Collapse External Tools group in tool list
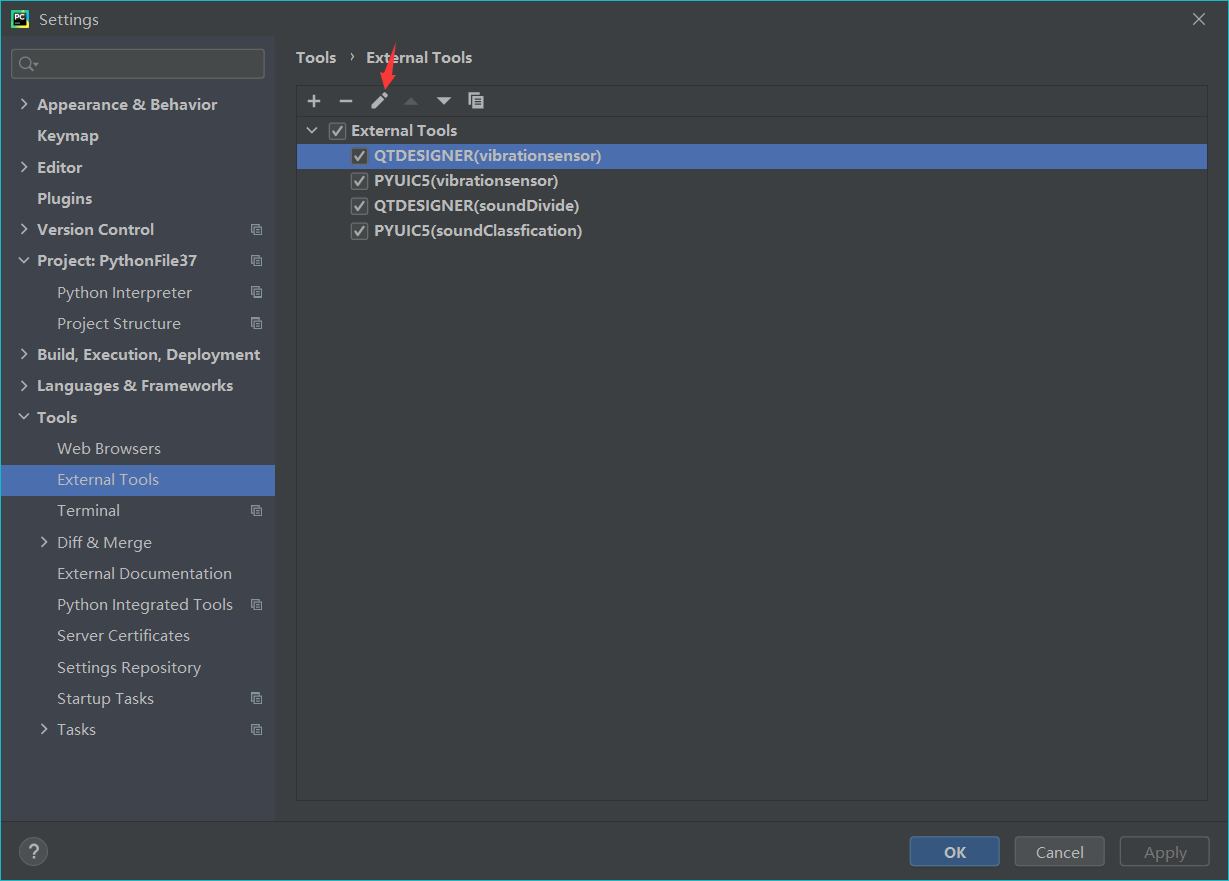1229x881 pixels. pos(312,131)
